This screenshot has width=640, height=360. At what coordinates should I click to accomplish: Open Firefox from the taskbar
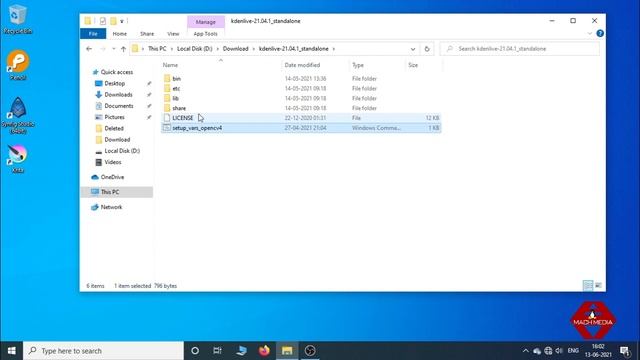[264, 351]
